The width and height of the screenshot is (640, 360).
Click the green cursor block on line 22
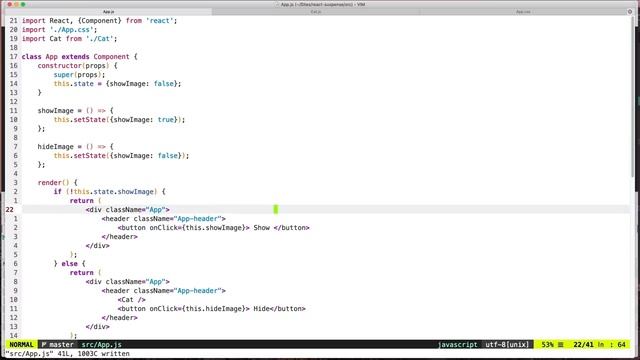(x=276, y=209)
